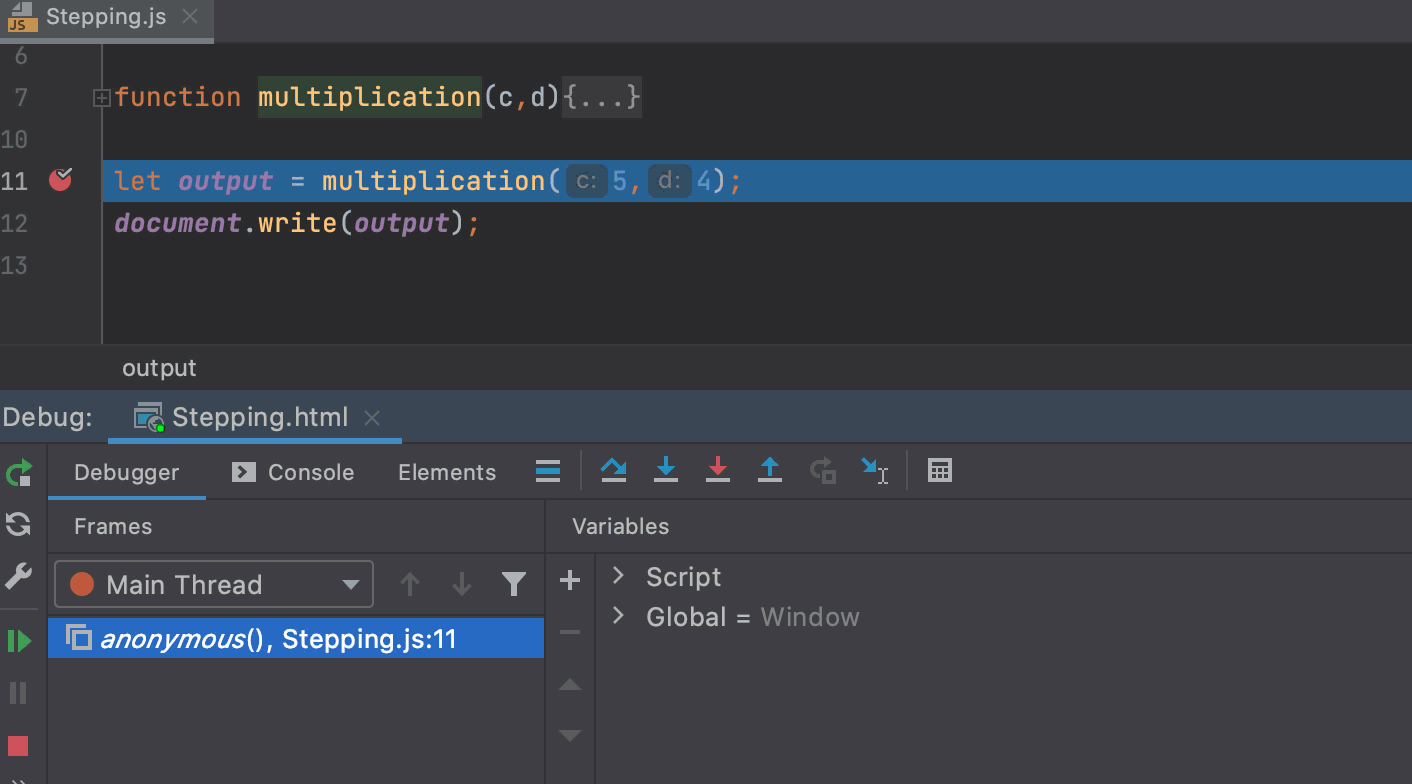The height and width of the screenshot is (784, 1412).
Task: Open the Main Thread dropdown
Action: pos(349,584)
